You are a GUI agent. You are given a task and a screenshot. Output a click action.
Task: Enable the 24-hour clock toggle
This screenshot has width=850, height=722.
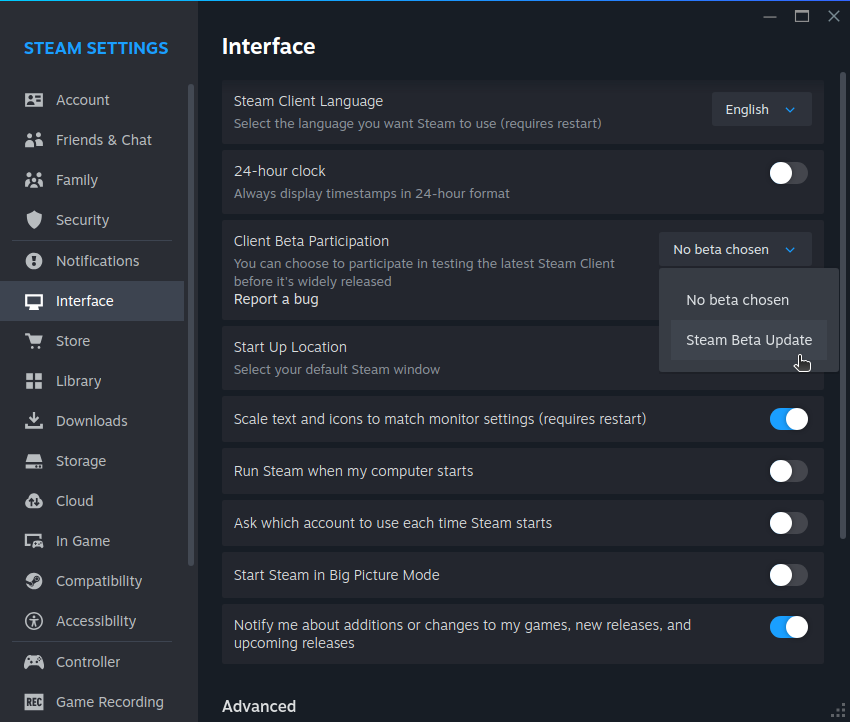tap(788, 173)
